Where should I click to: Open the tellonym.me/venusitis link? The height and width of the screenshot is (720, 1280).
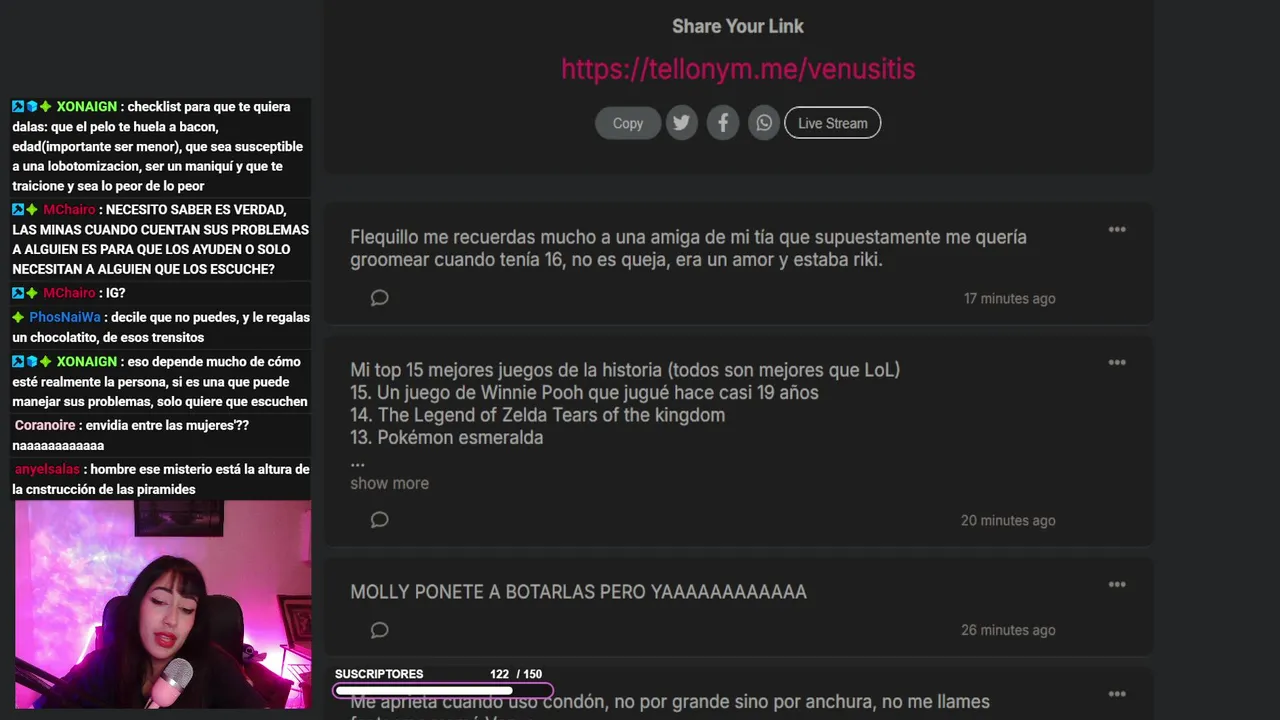click(x=738, y=69)
